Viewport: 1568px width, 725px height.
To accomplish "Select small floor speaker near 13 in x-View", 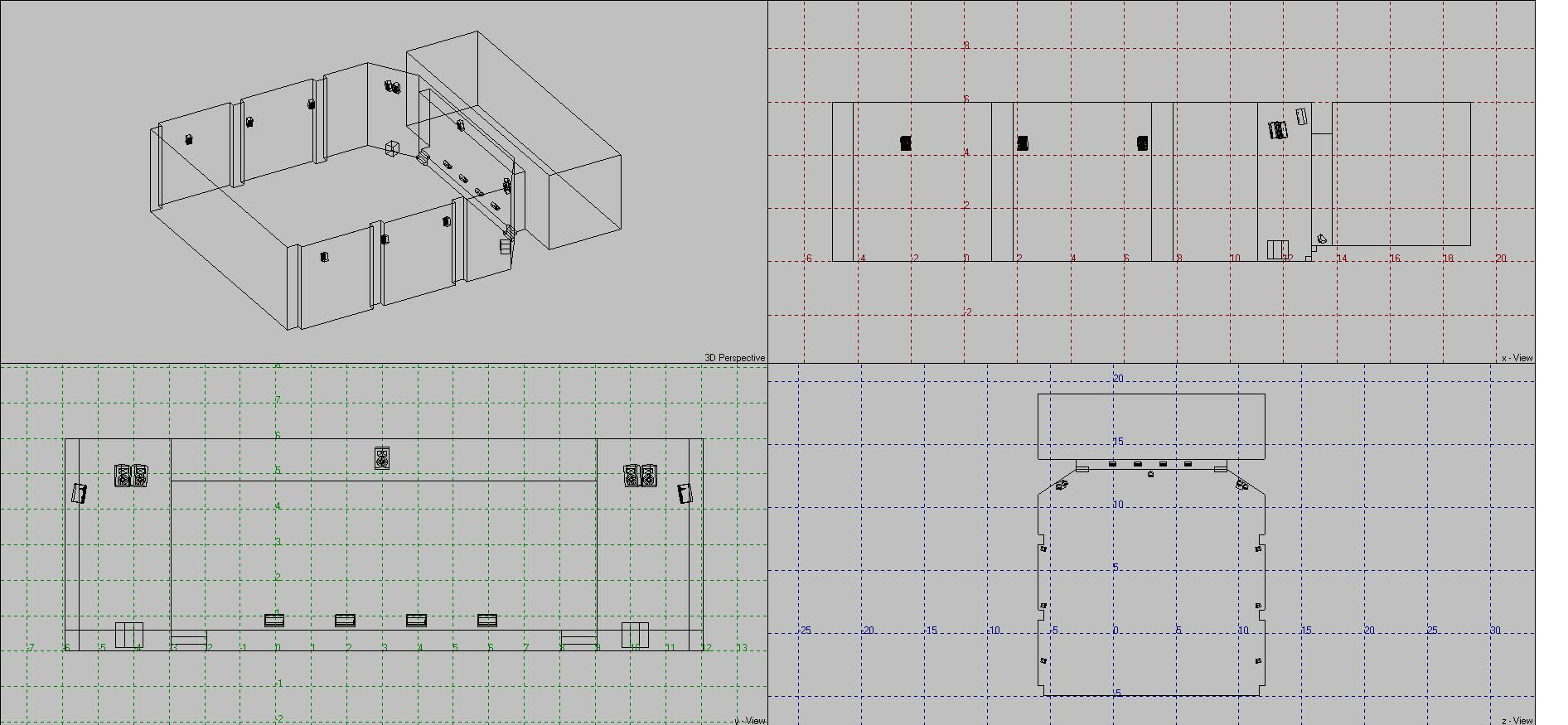I will pos(1322,239).
